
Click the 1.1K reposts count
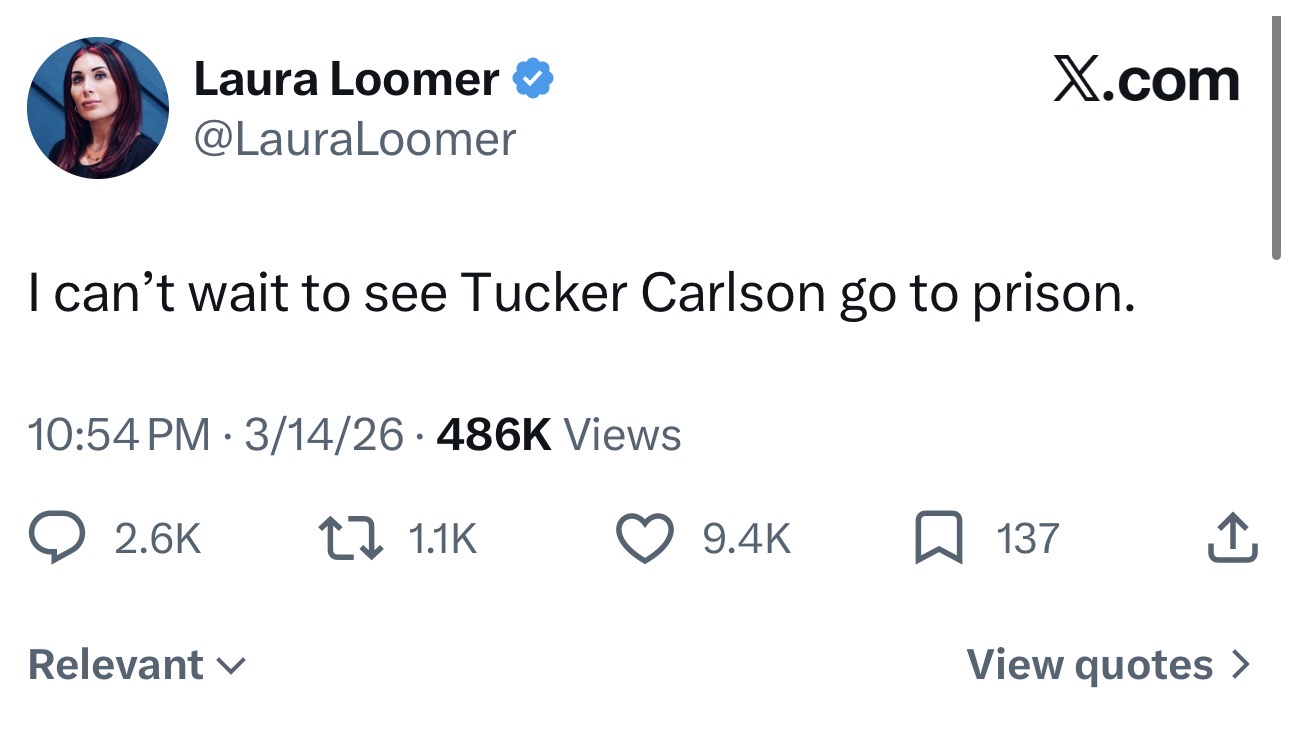pyautogui.click(x=443, y=540)
